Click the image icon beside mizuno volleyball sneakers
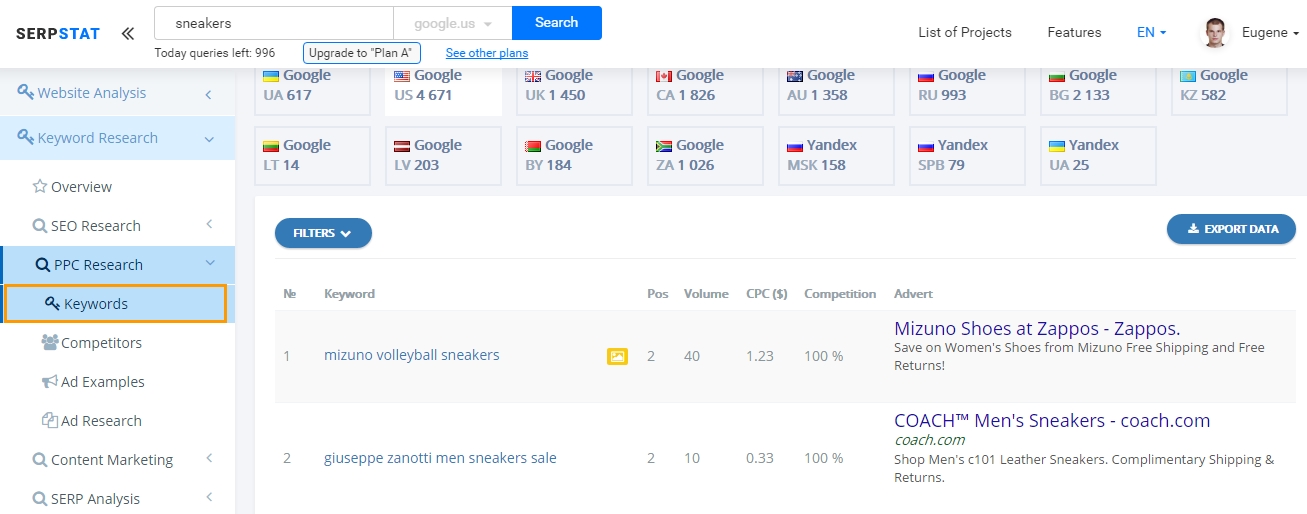This screenshot has width=1307, height=514. point(617,356)
